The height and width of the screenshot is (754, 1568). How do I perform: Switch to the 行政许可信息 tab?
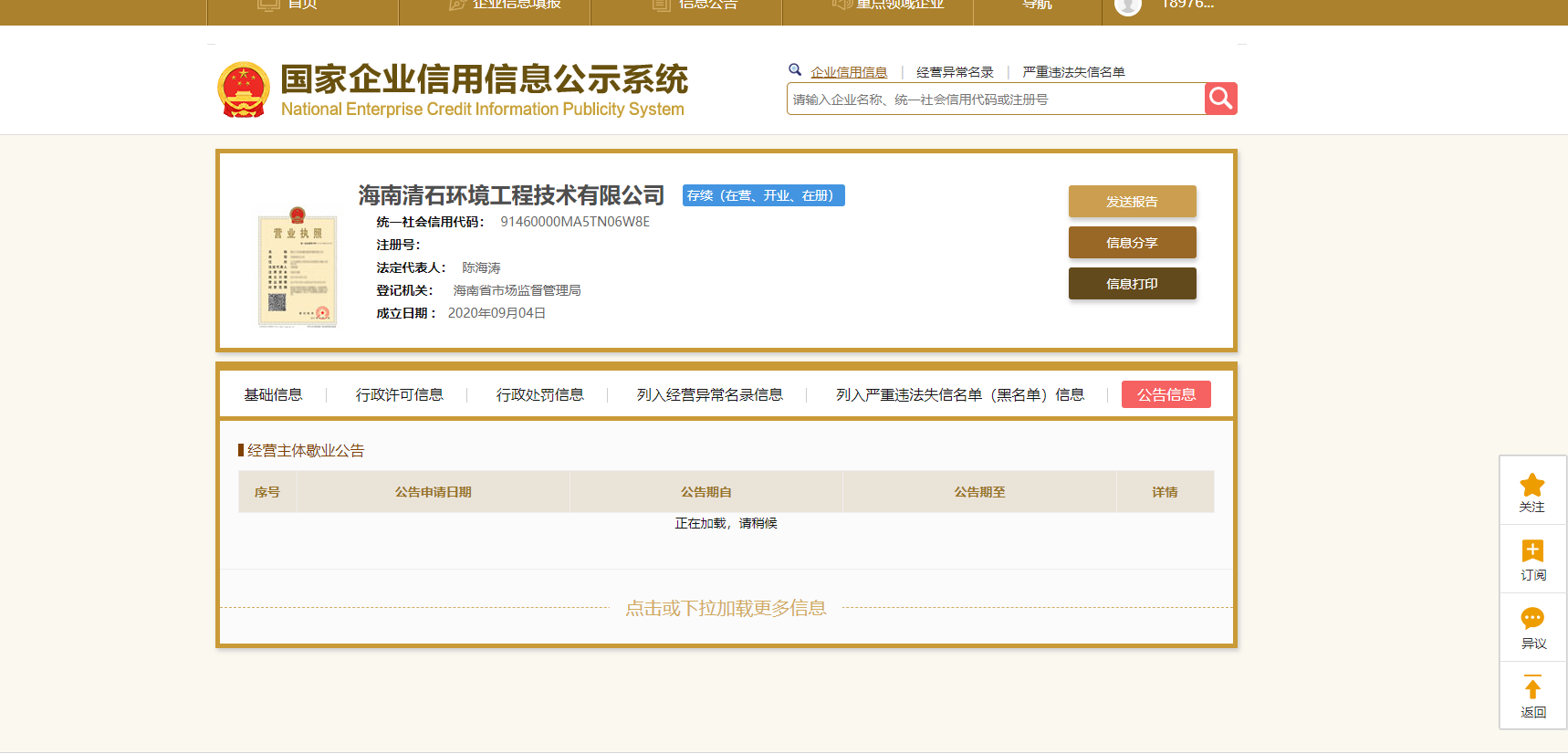(x=399, y=394)
